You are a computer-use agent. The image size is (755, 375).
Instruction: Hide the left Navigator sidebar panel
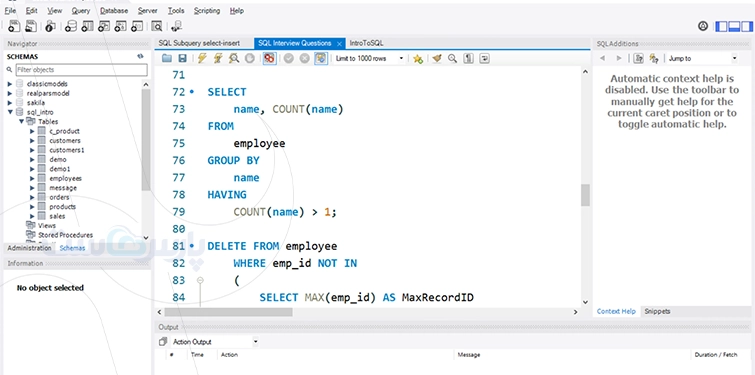[721, 26]
